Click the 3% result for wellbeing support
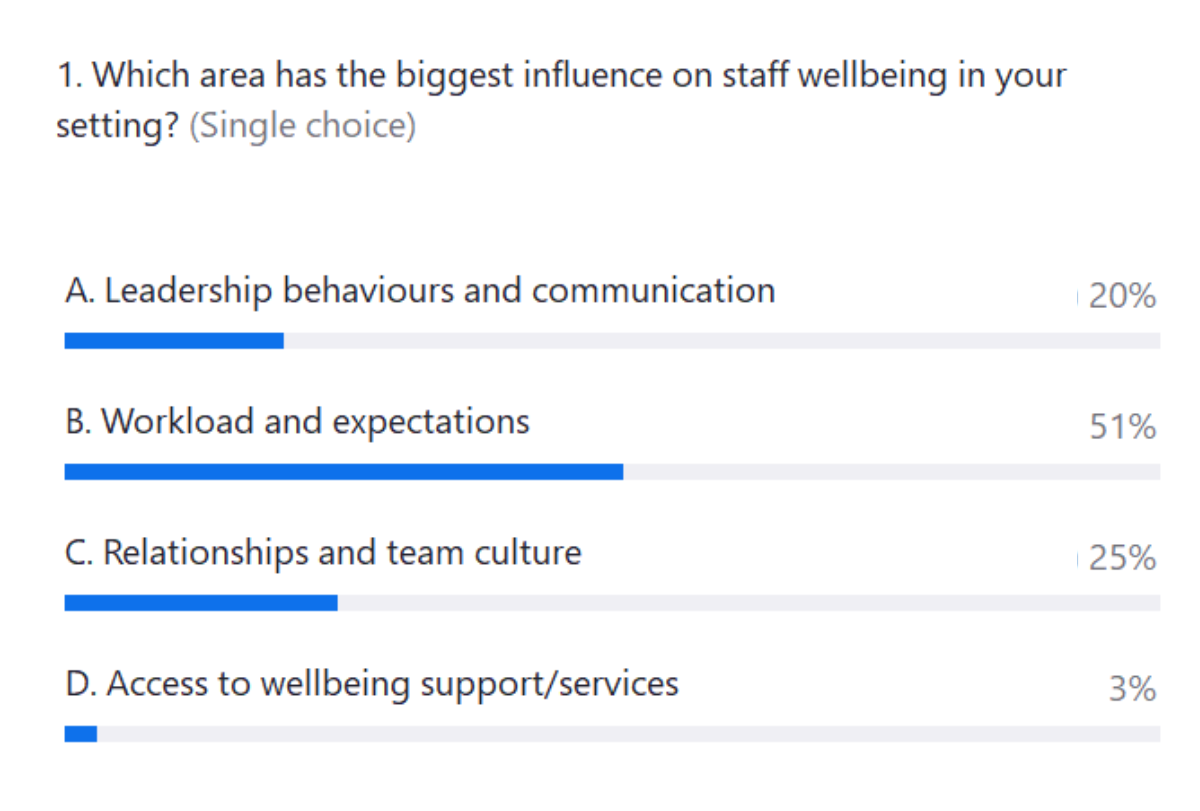The image size is (1200, 811). [1132, 690]
